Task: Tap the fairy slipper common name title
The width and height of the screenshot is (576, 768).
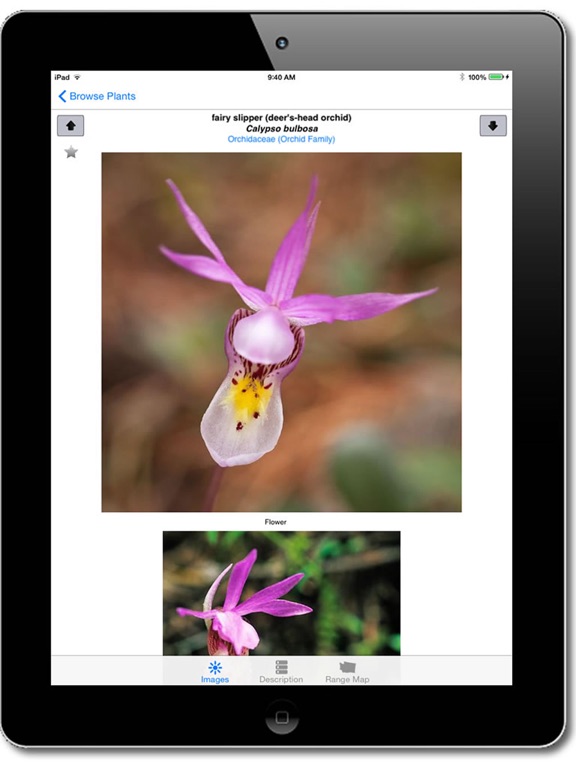Action: 281,118
